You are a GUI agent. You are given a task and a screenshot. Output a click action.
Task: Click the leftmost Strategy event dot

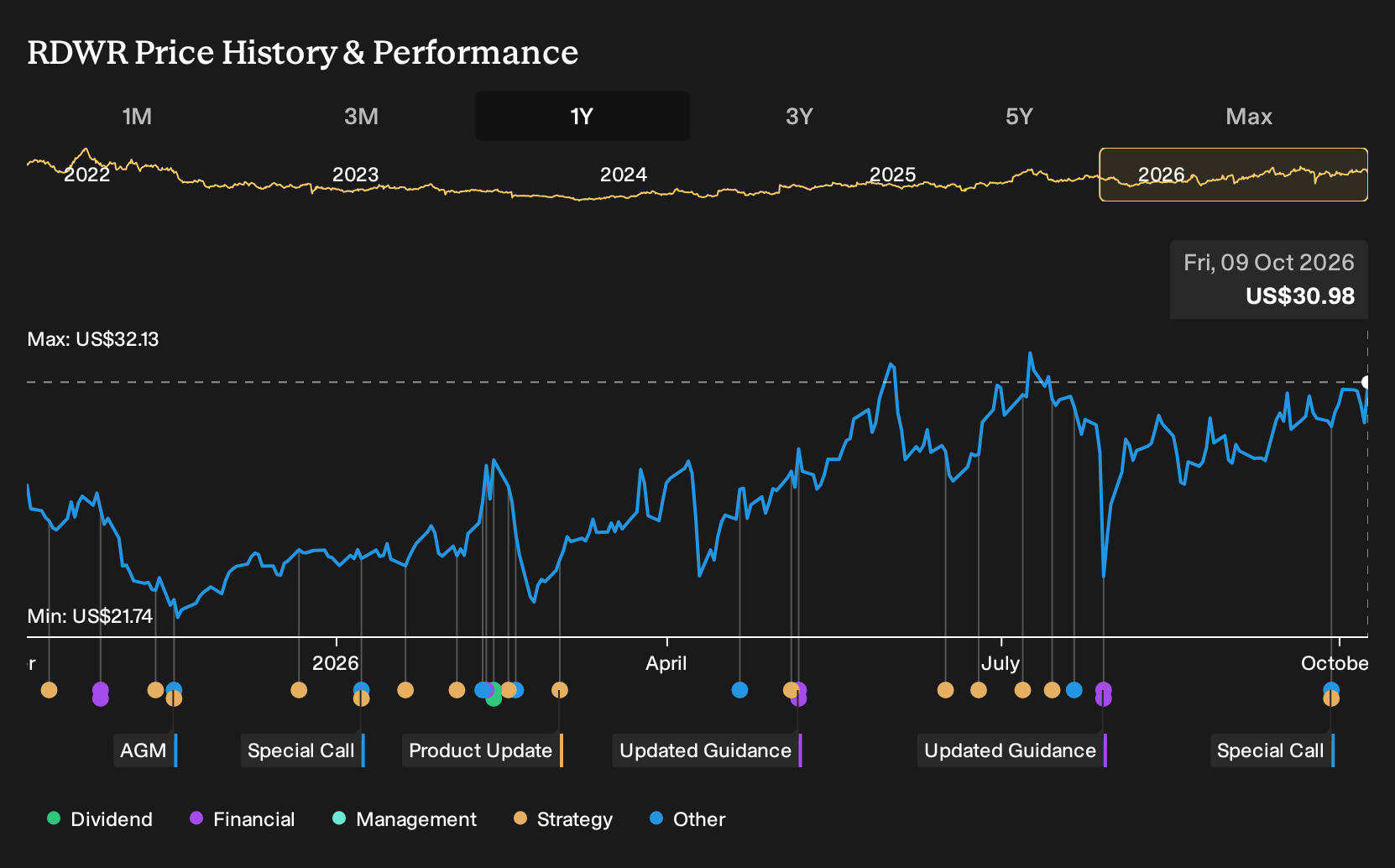coord(50,690)
